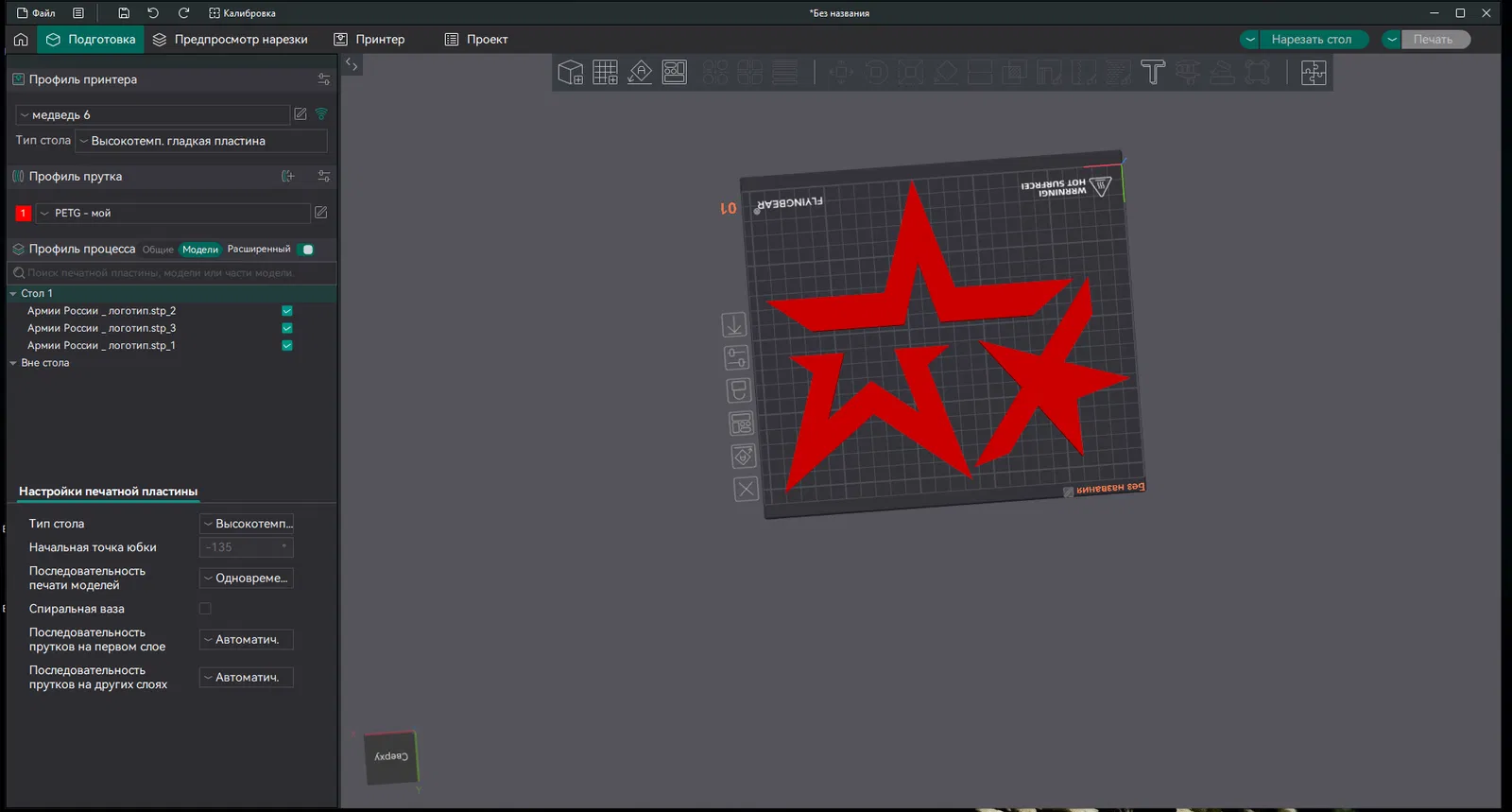
Task: Click the Arrange all objects icon
Action: click(x=675, y=73)
